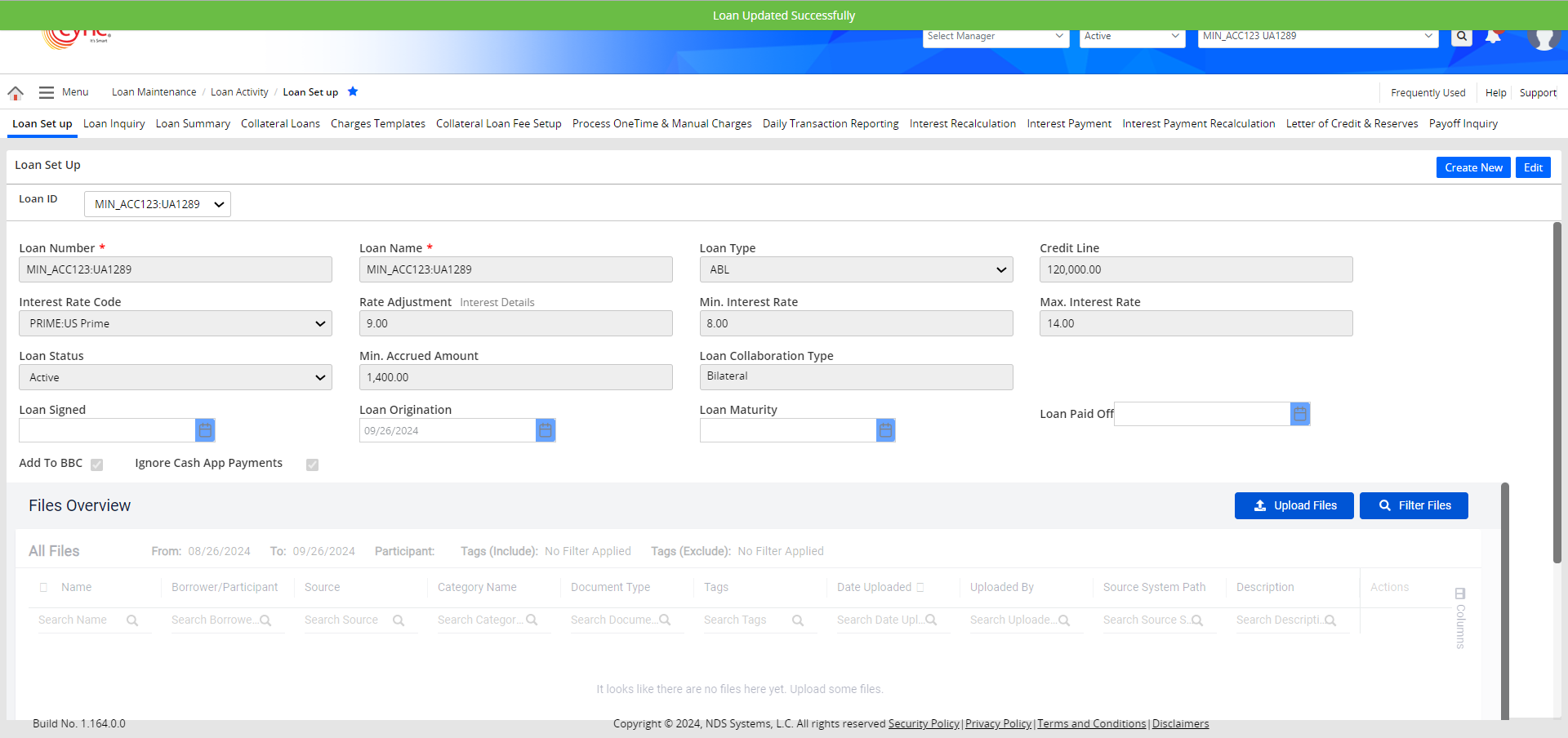Viewport: 1568px width, 738px height.
Task: Open the Loan Maturity calendar picker
Action: tap(885, 430)
